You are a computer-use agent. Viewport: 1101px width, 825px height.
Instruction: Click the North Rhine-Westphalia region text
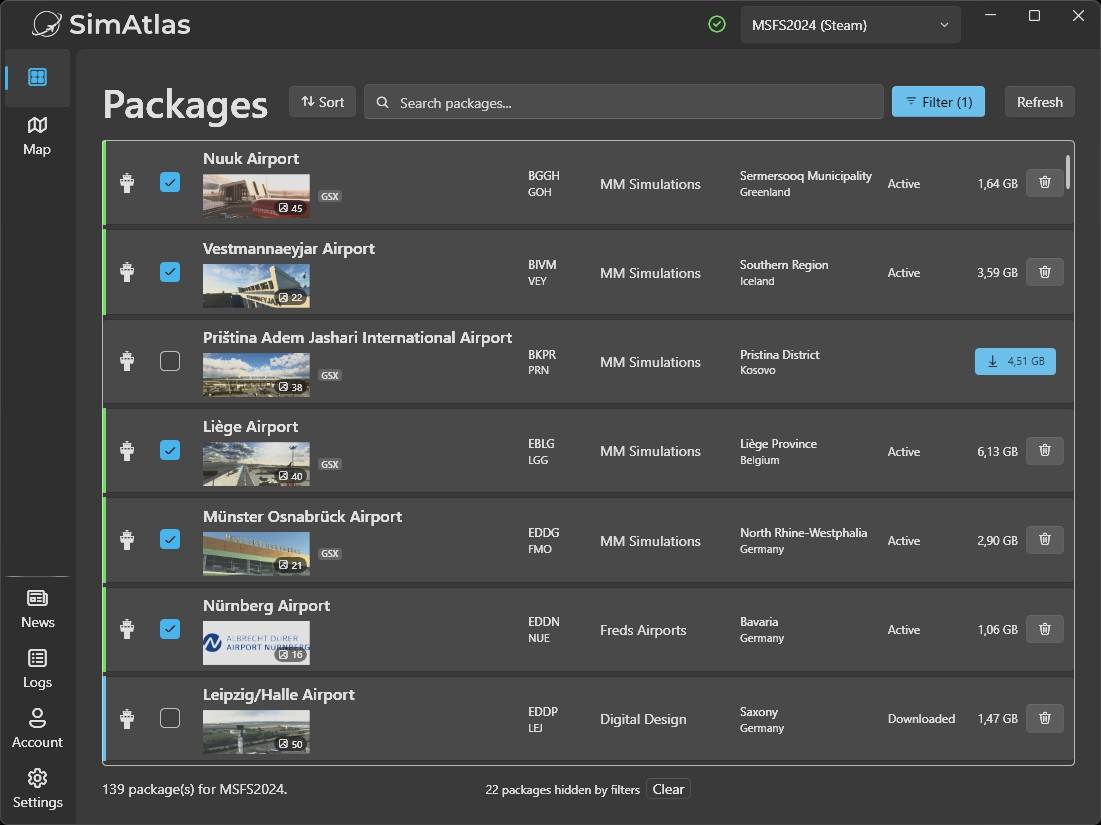tap(803, 533)
